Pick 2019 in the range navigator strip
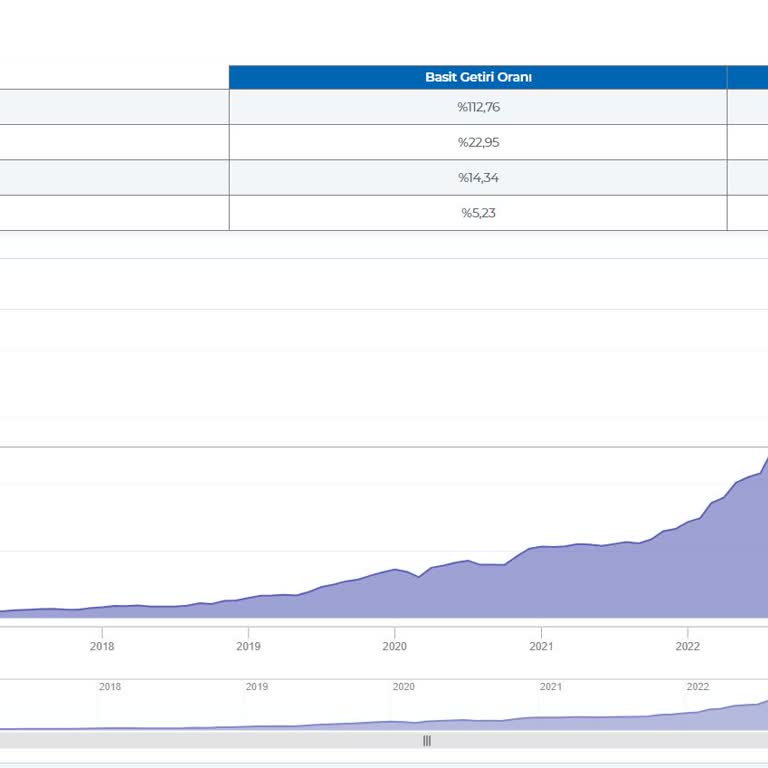768x768 pixels. coord(257,687)
